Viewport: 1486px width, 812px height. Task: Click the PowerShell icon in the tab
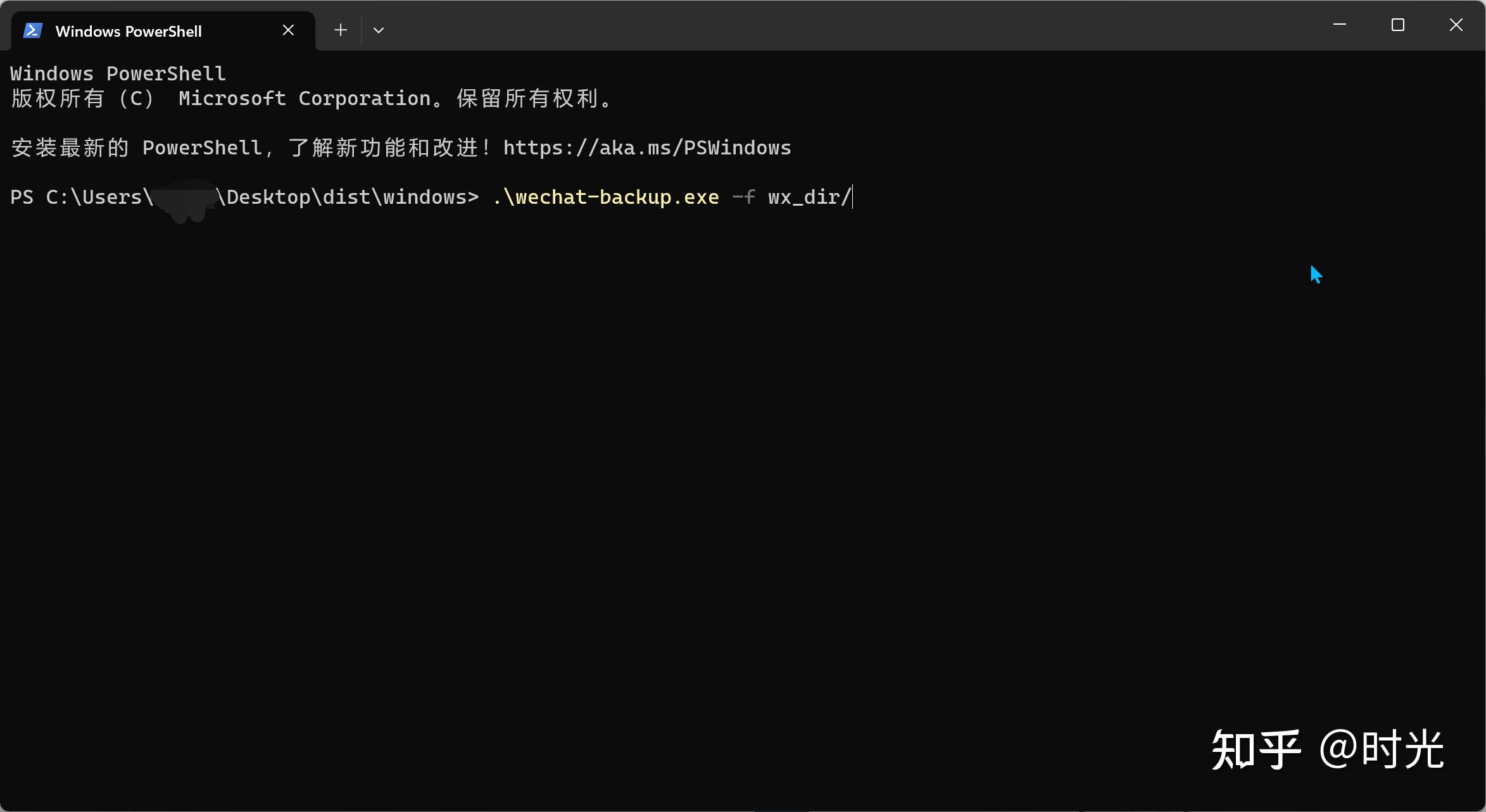pyautogui.click(x=33, y=30)
